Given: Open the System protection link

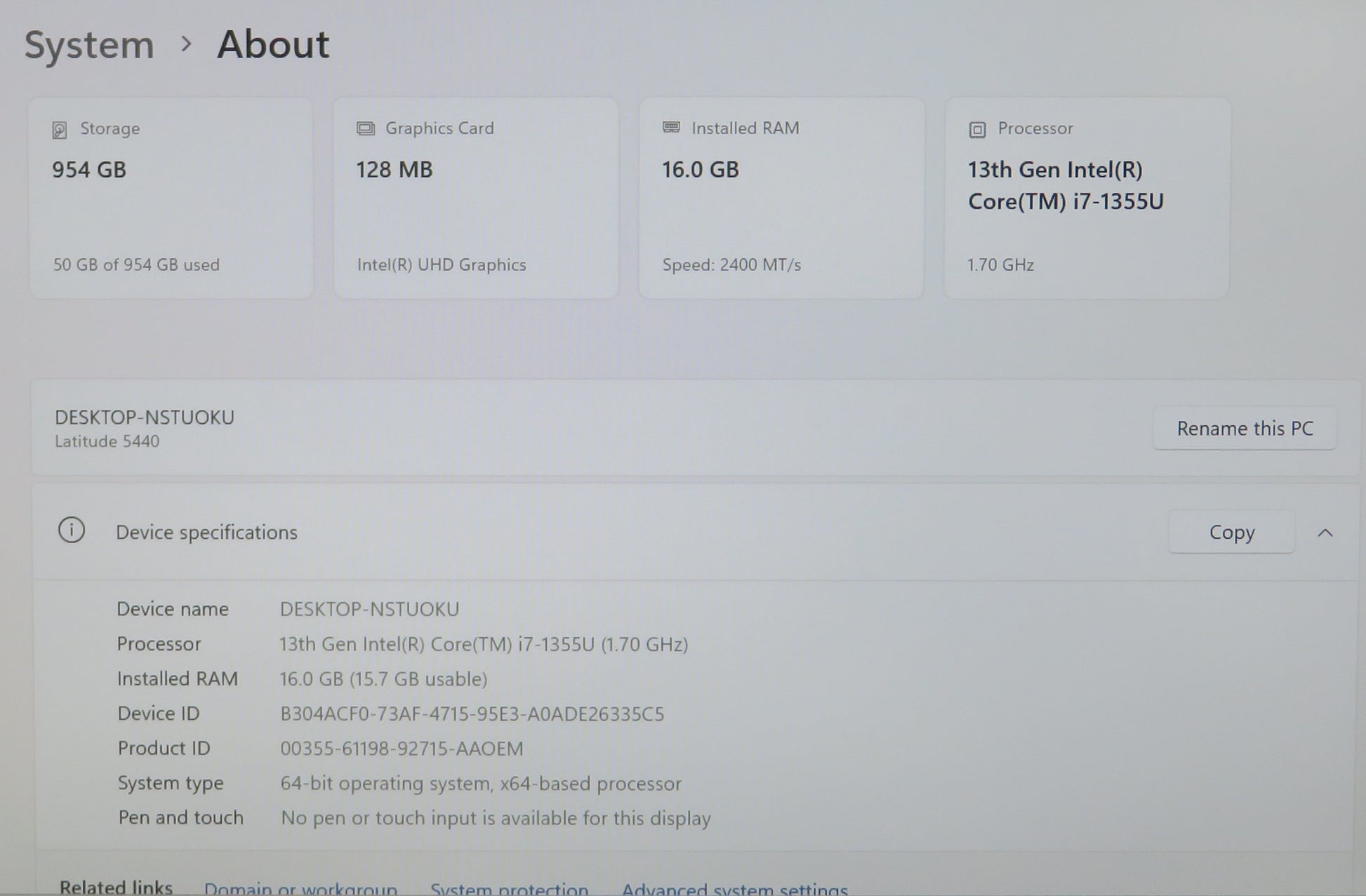Looking at the screenshot, I should point(509,888).
